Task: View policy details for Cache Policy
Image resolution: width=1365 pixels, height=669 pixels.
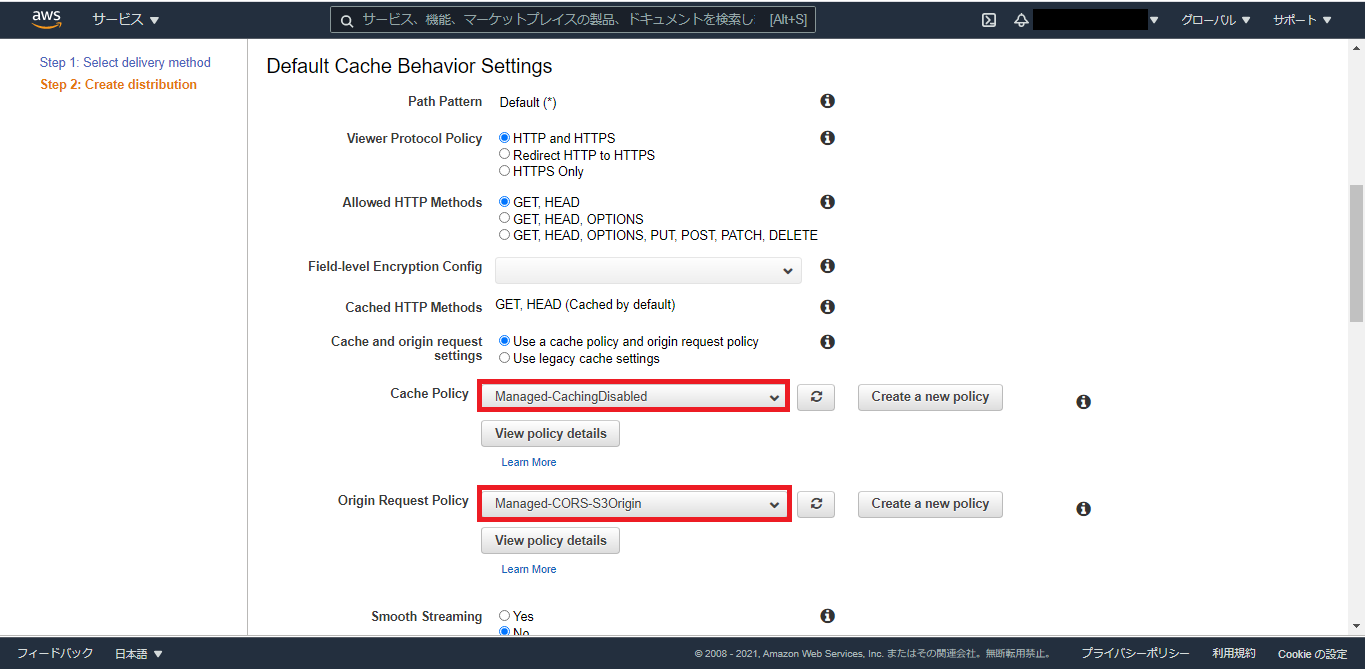Action: [x=551, y=434]
